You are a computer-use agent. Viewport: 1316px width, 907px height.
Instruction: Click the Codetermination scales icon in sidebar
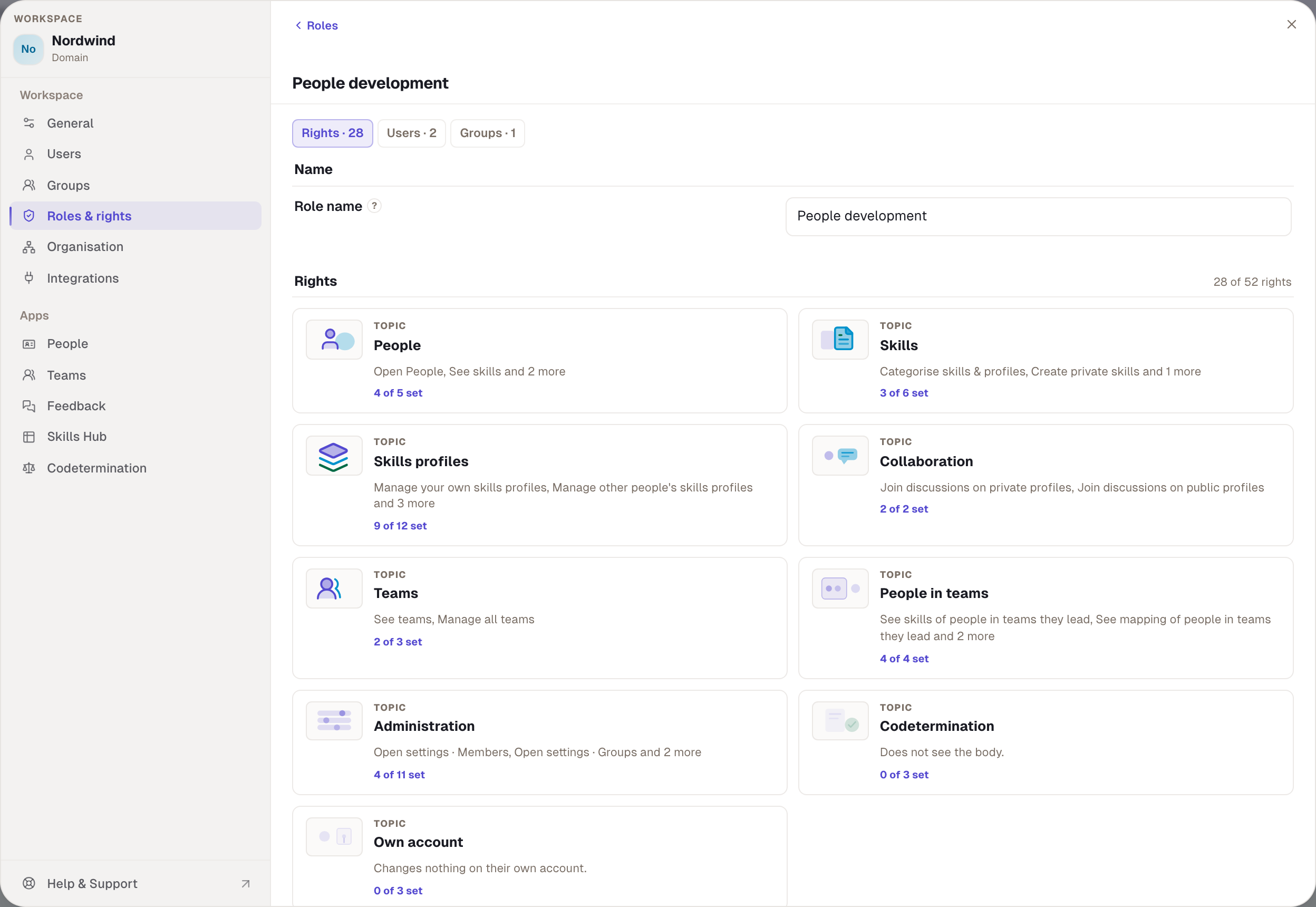29,468
